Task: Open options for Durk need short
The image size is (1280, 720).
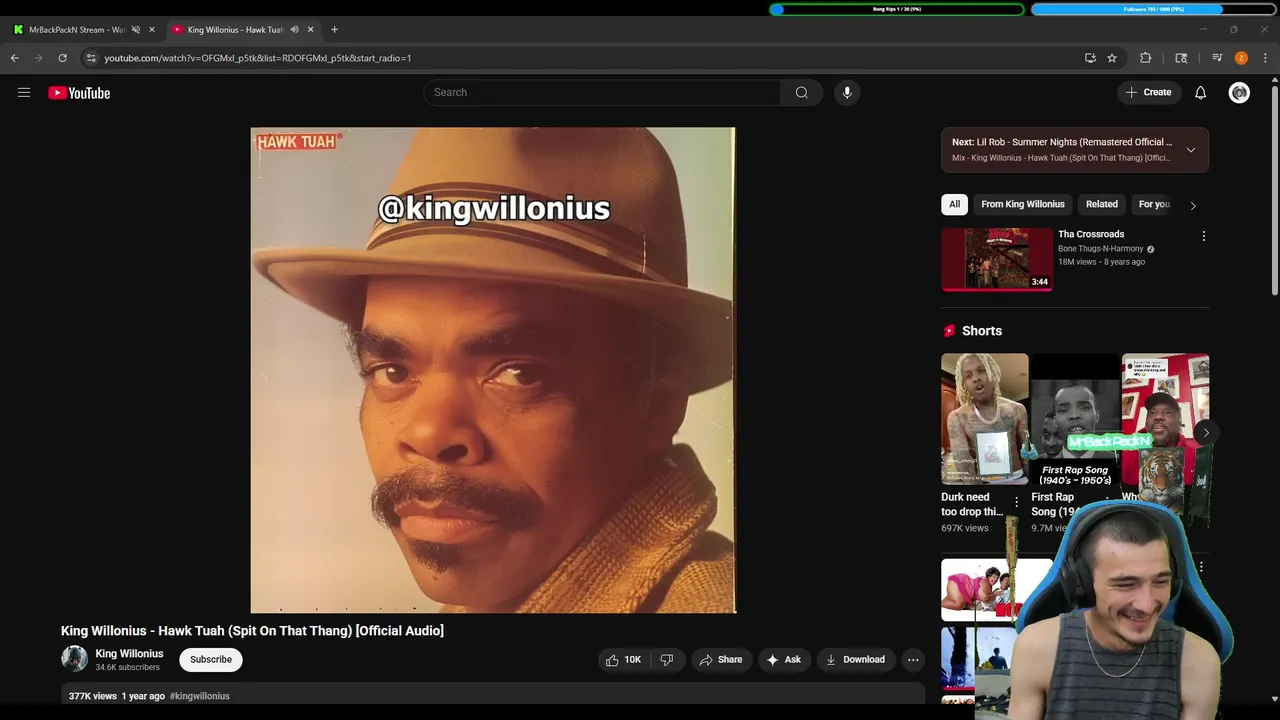Action: coord(1016,502)
